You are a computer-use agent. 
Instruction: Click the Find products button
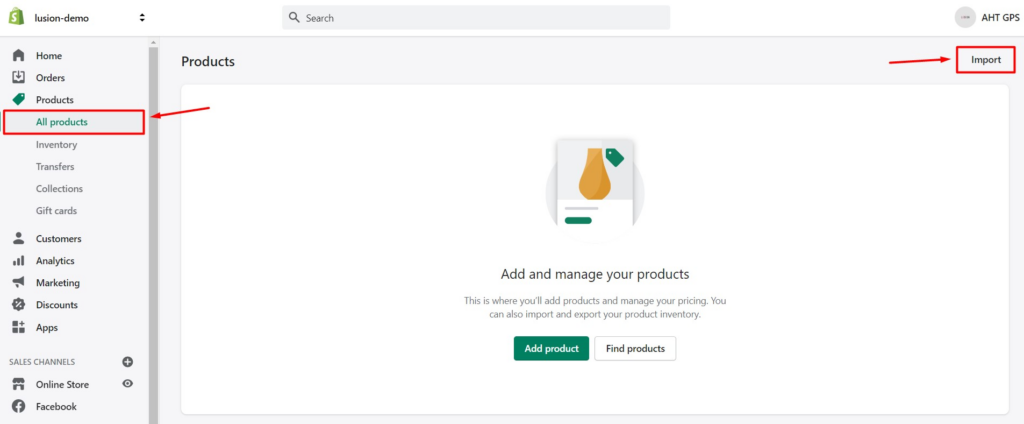pyautogui.click(x=635, y=348)
